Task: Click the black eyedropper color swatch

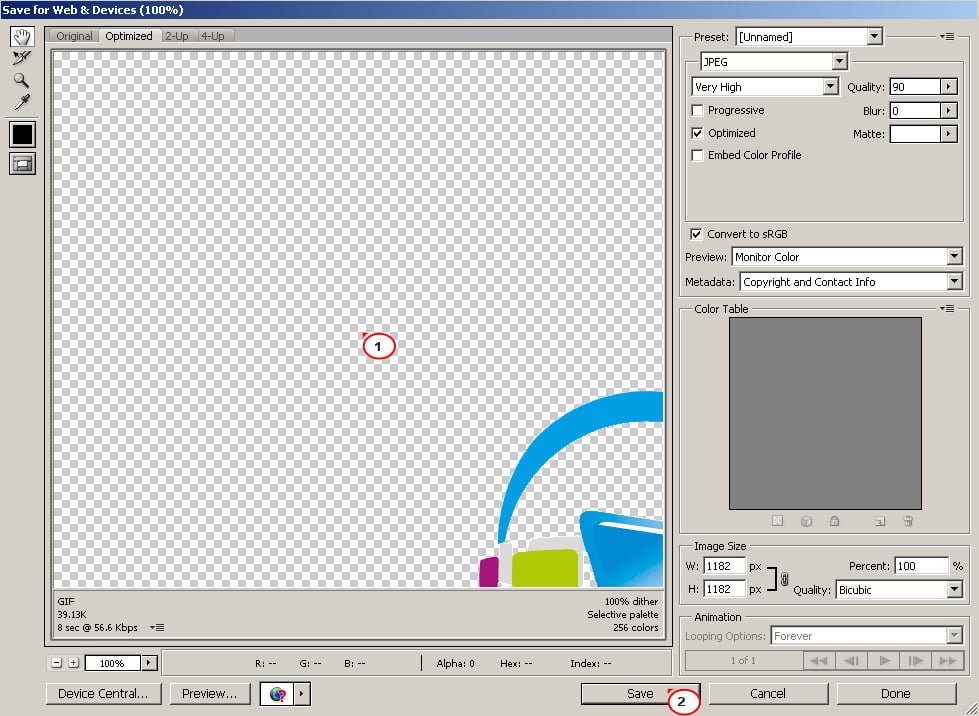Action: point(22,133)
